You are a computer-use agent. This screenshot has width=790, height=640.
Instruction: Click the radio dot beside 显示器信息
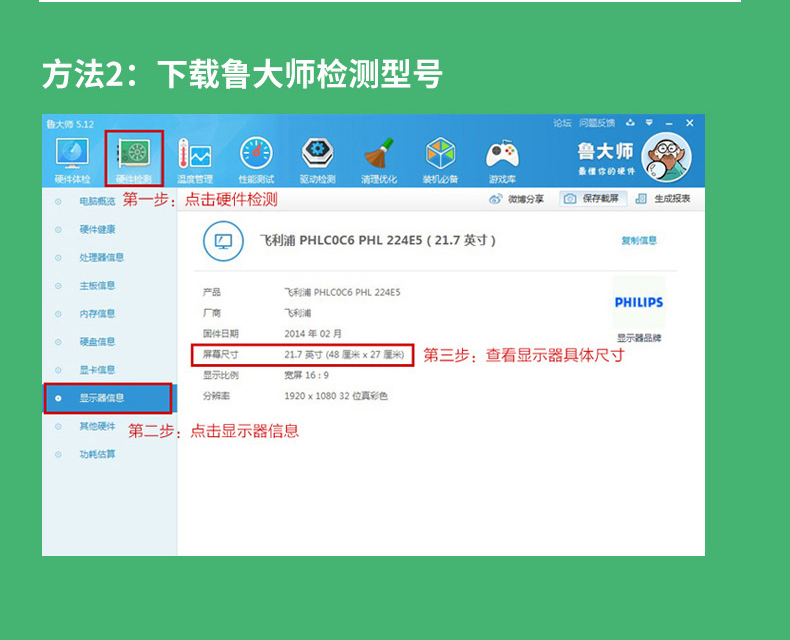click(x=58, y=398)
